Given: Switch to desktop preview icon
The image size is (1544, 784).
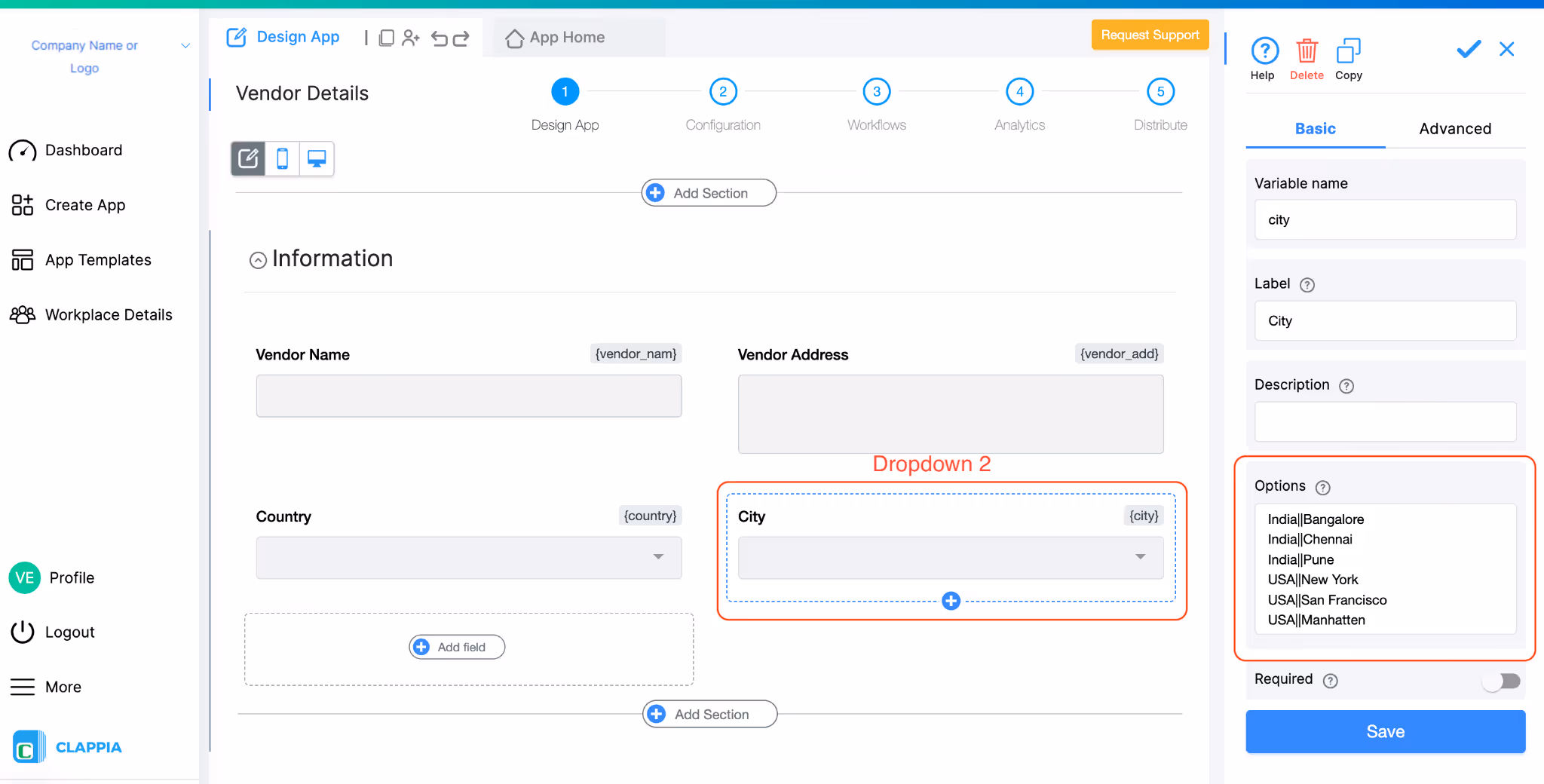Looking at the screenshot, I should pyautogui.click(x=317, y=158).
